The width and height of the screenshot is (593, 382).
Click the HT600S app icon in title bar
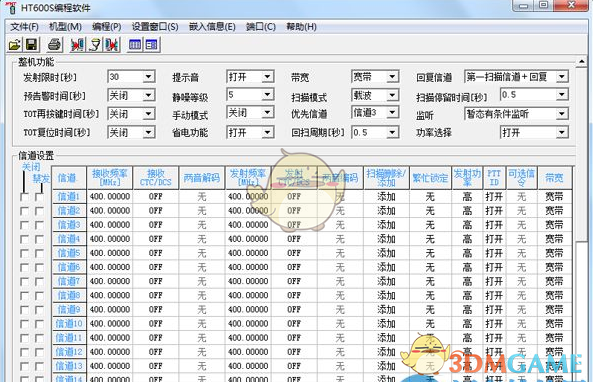(12, 7)
